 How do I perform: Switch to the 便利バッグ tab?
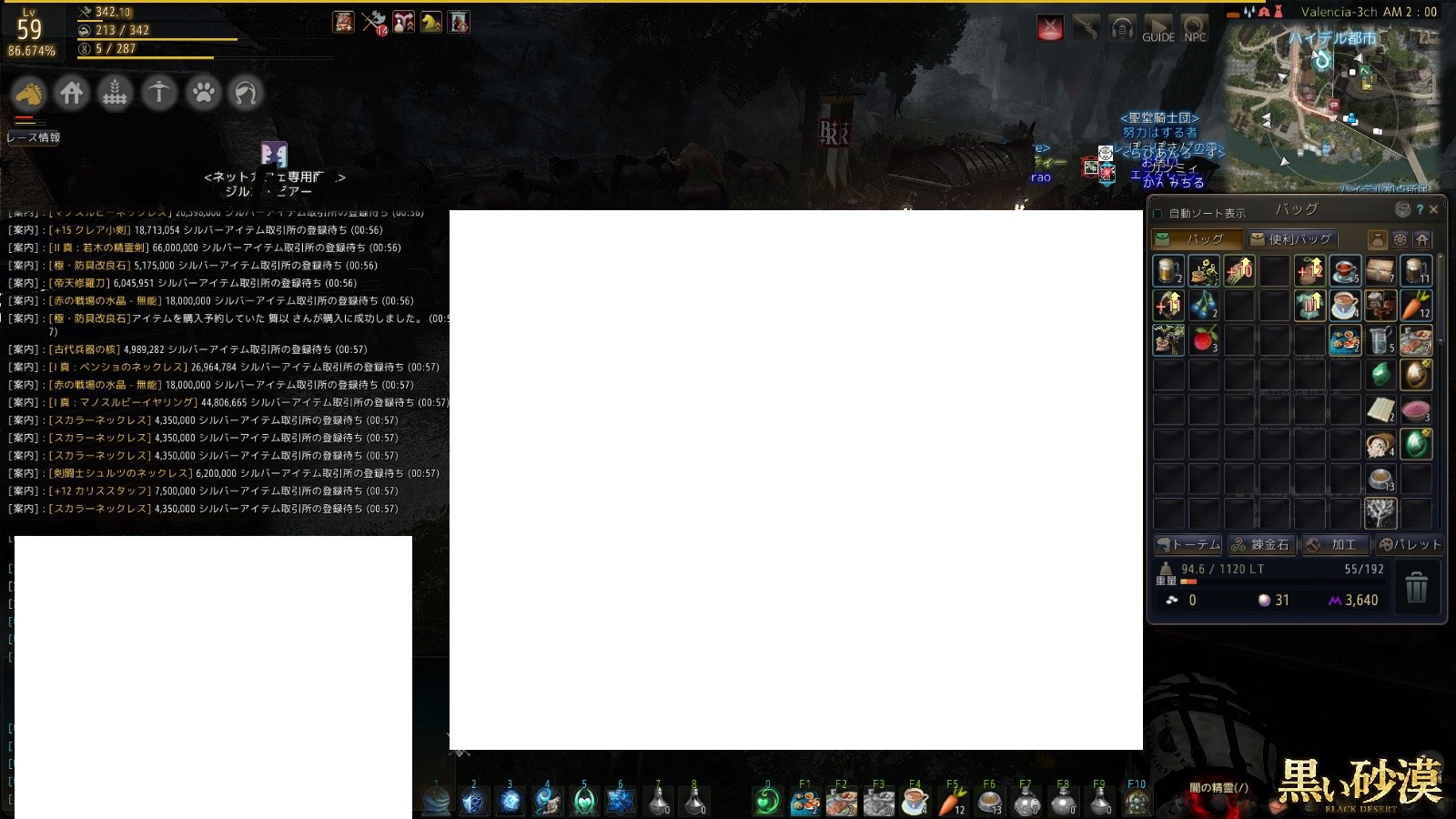click(x=1291, y=239)
